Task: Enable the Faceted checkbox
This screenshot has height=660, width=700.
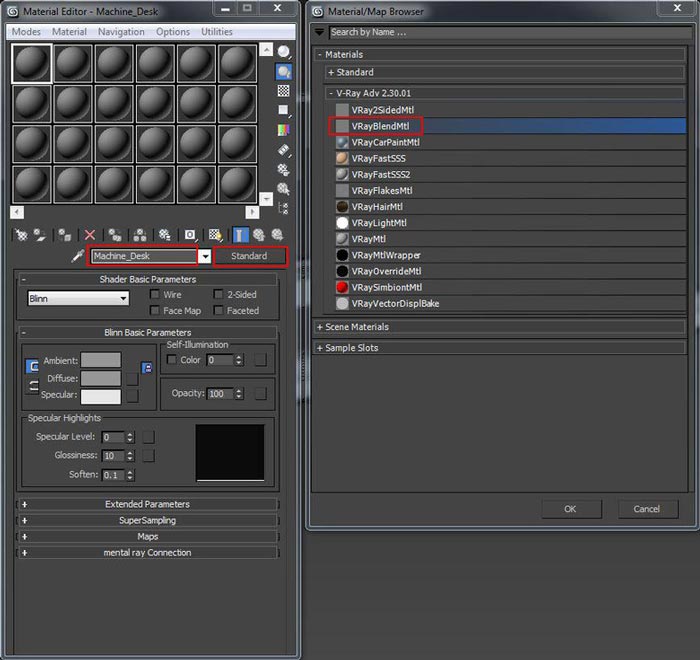Action: [218, 310]
